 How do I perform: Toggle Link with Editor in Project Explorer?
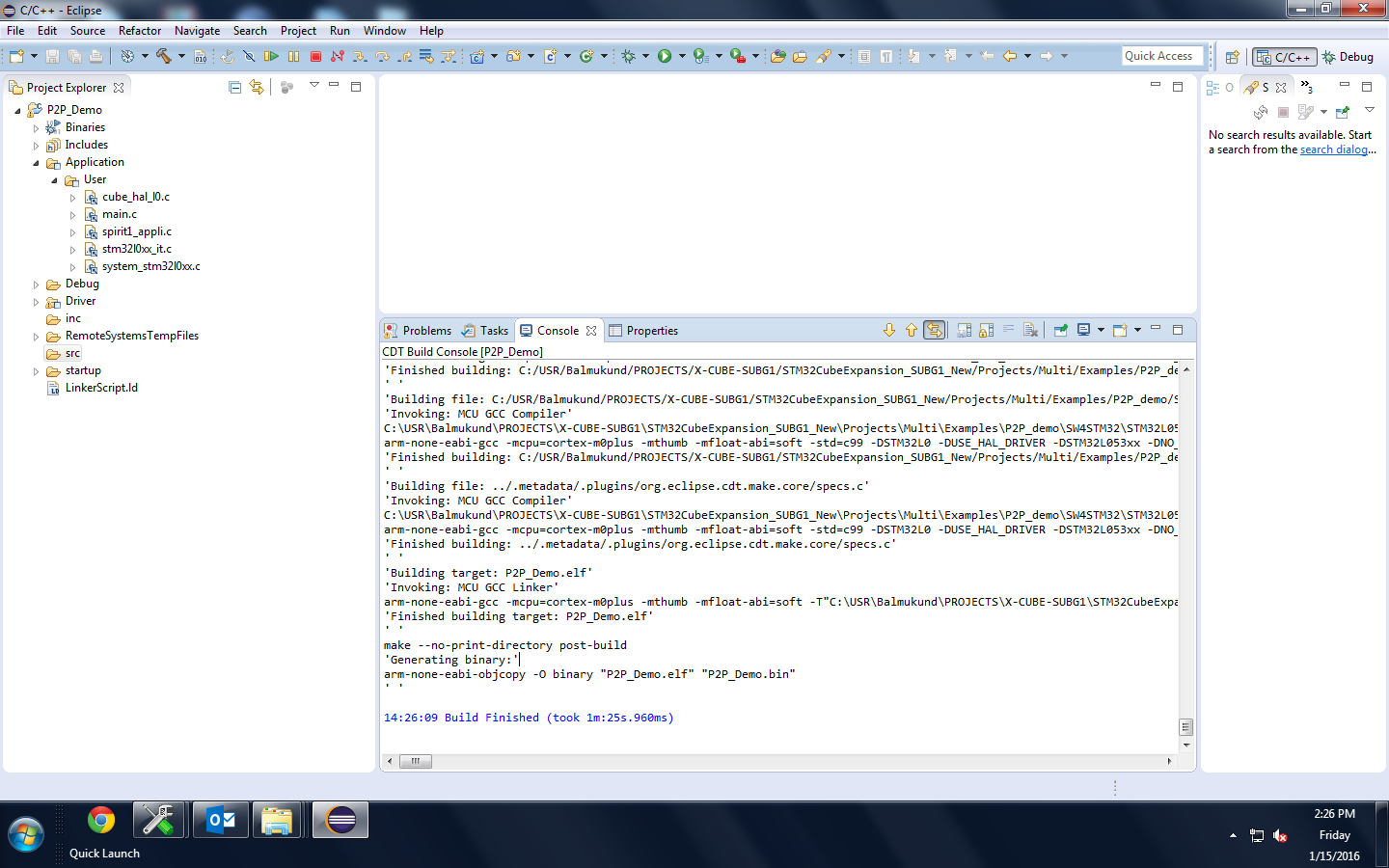coord(257,88)
